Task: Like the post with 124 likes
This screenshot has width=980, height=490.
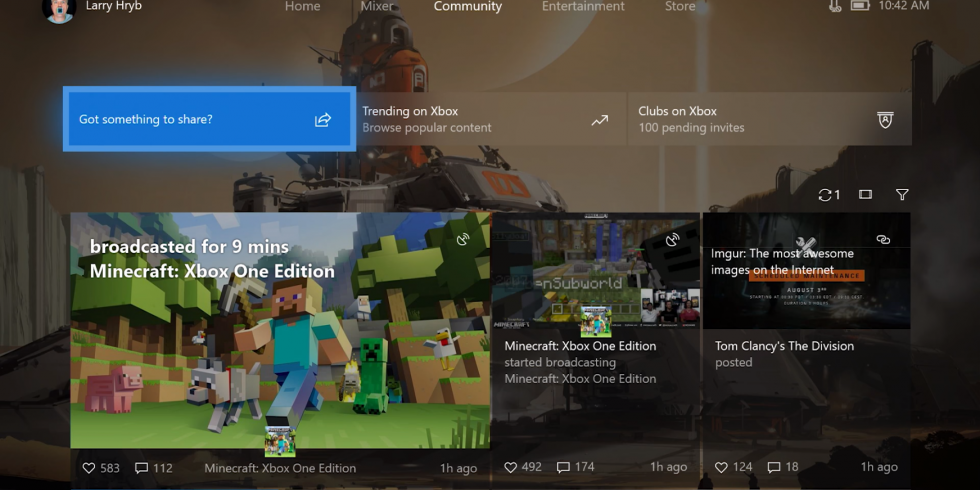Action: [x=734, y=467]
